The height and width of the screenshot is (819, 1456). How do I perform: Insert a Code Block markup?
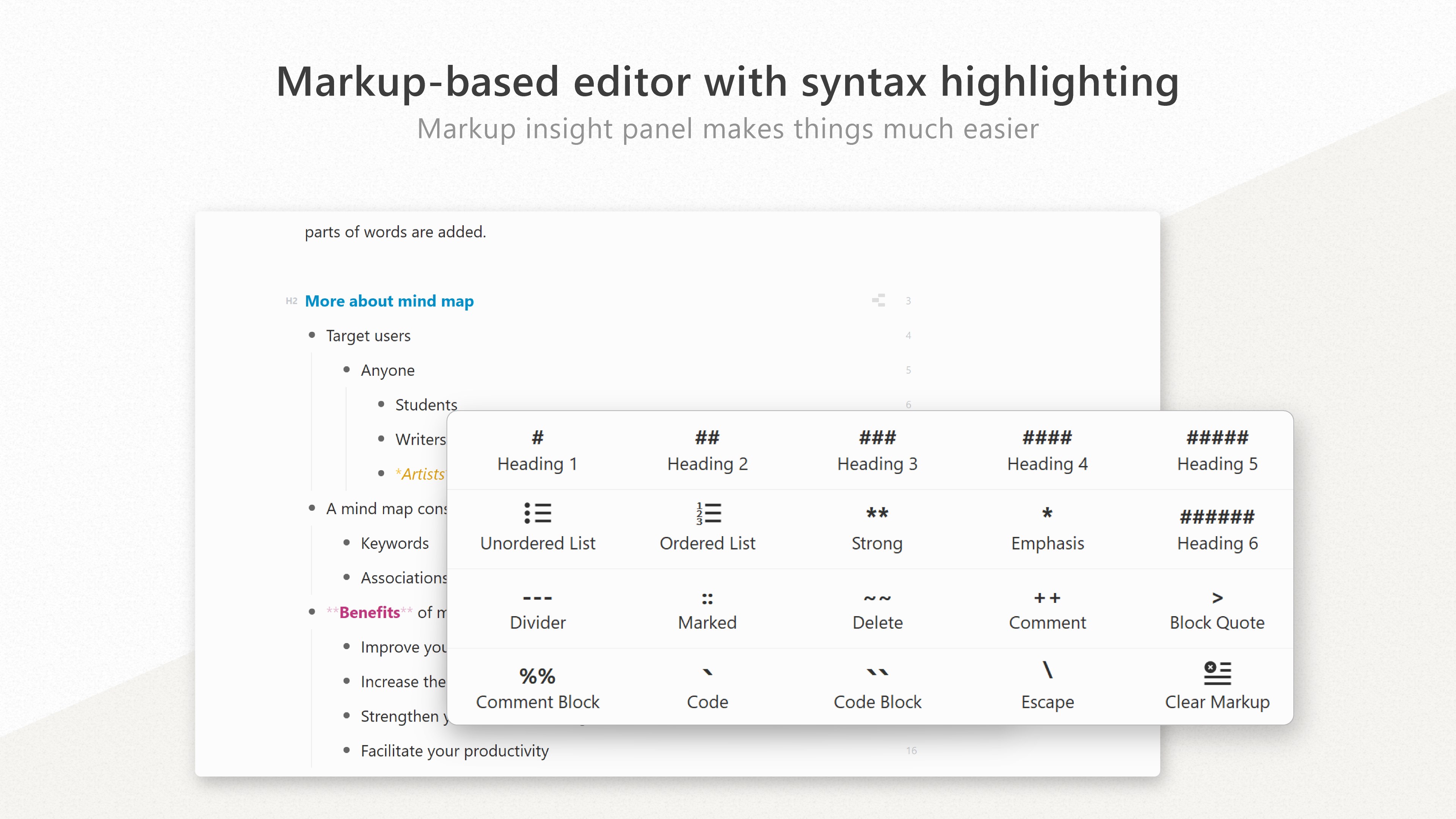point(877,686)
